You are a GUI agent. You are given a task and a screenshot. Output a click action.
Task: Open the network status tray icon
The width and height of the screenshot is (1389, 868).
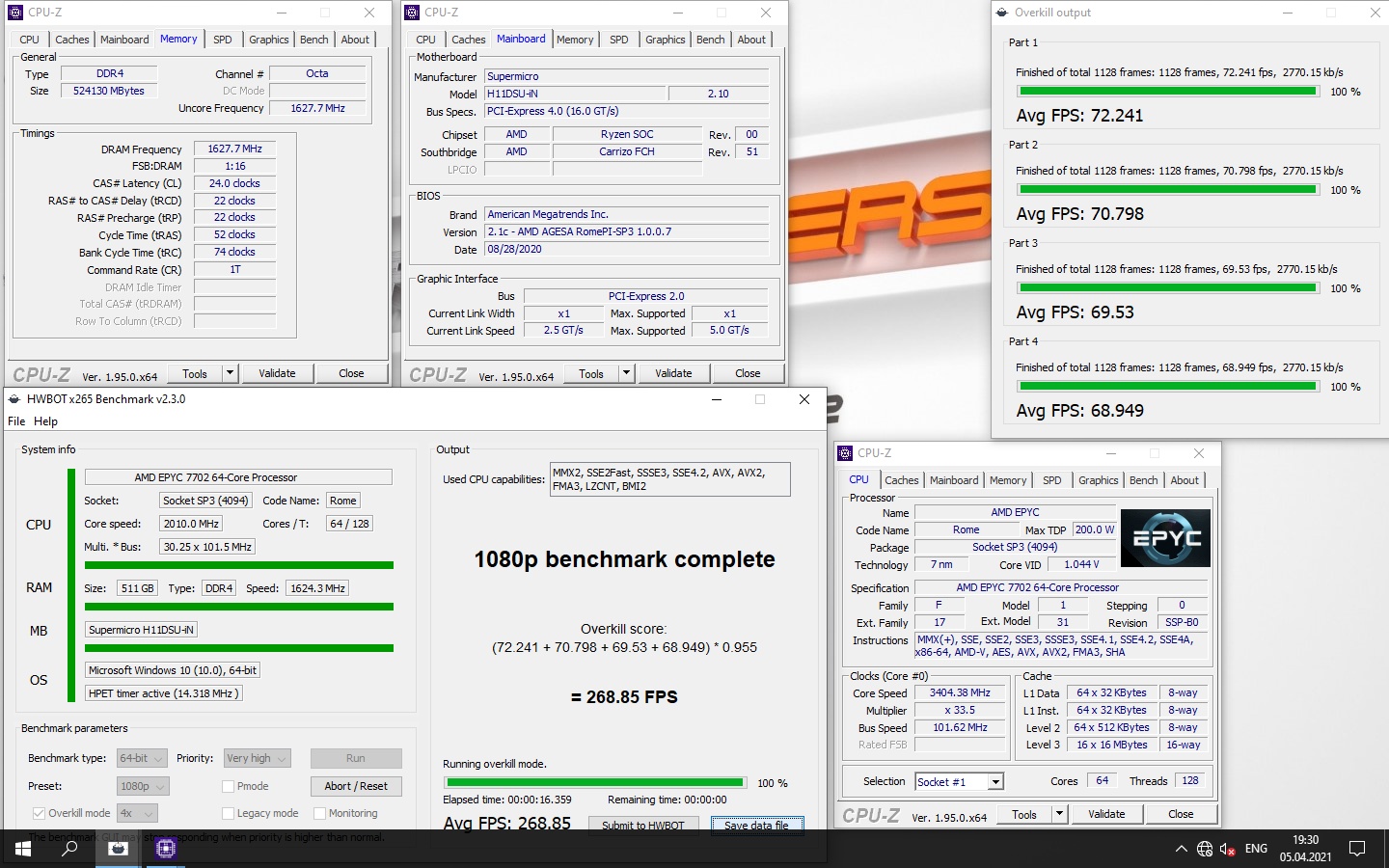pos(1205,850)
